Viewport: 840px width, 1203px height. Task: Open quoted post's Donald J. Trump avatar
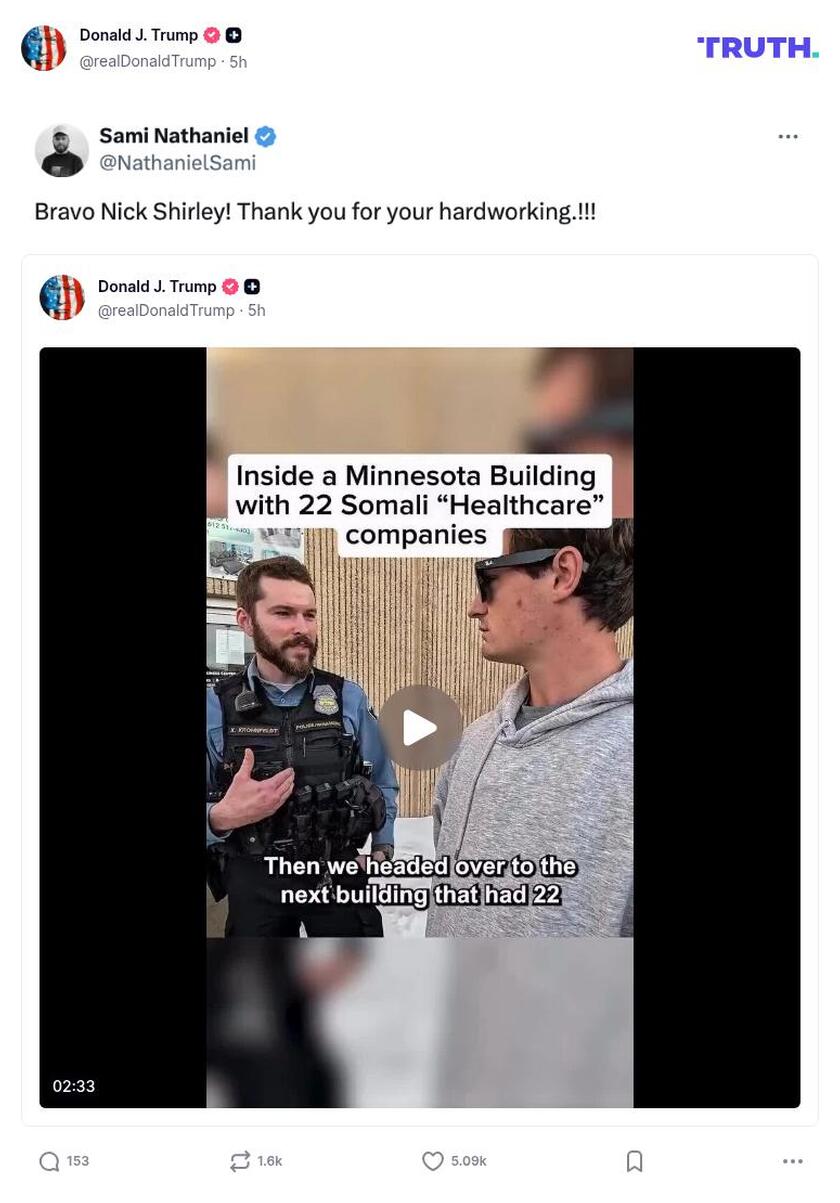coord(62,298)
